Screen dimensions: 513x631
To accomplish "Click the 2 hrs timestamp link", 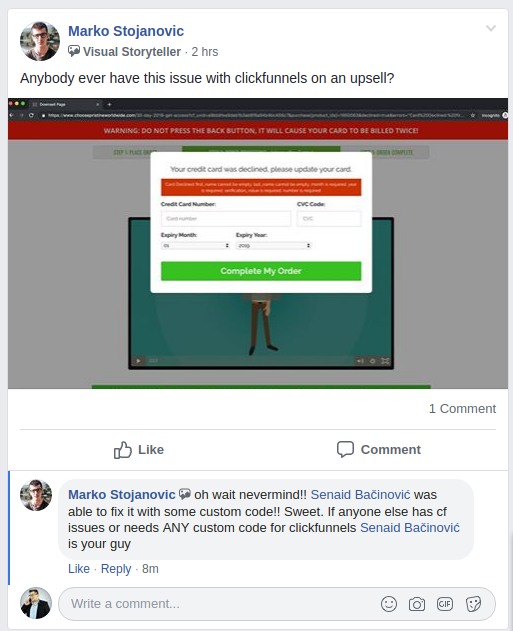I will 205,52.
